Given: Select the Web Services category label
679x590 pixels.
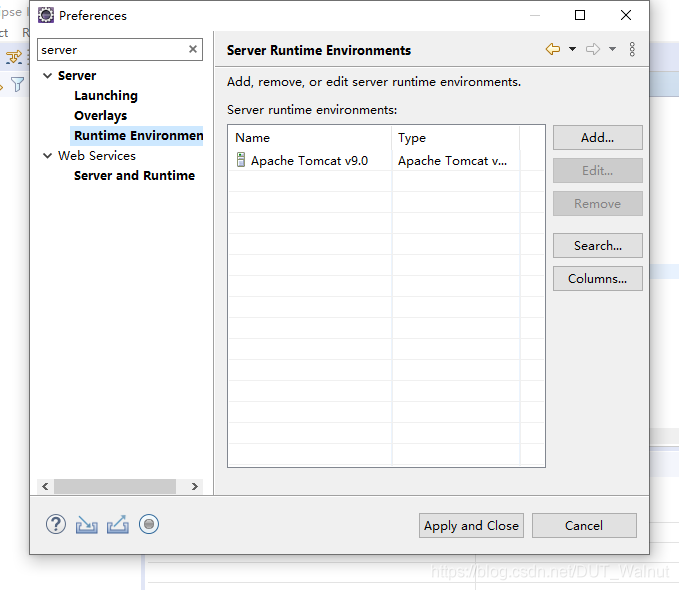Looking at the screenshot, I should click(97, 156).
